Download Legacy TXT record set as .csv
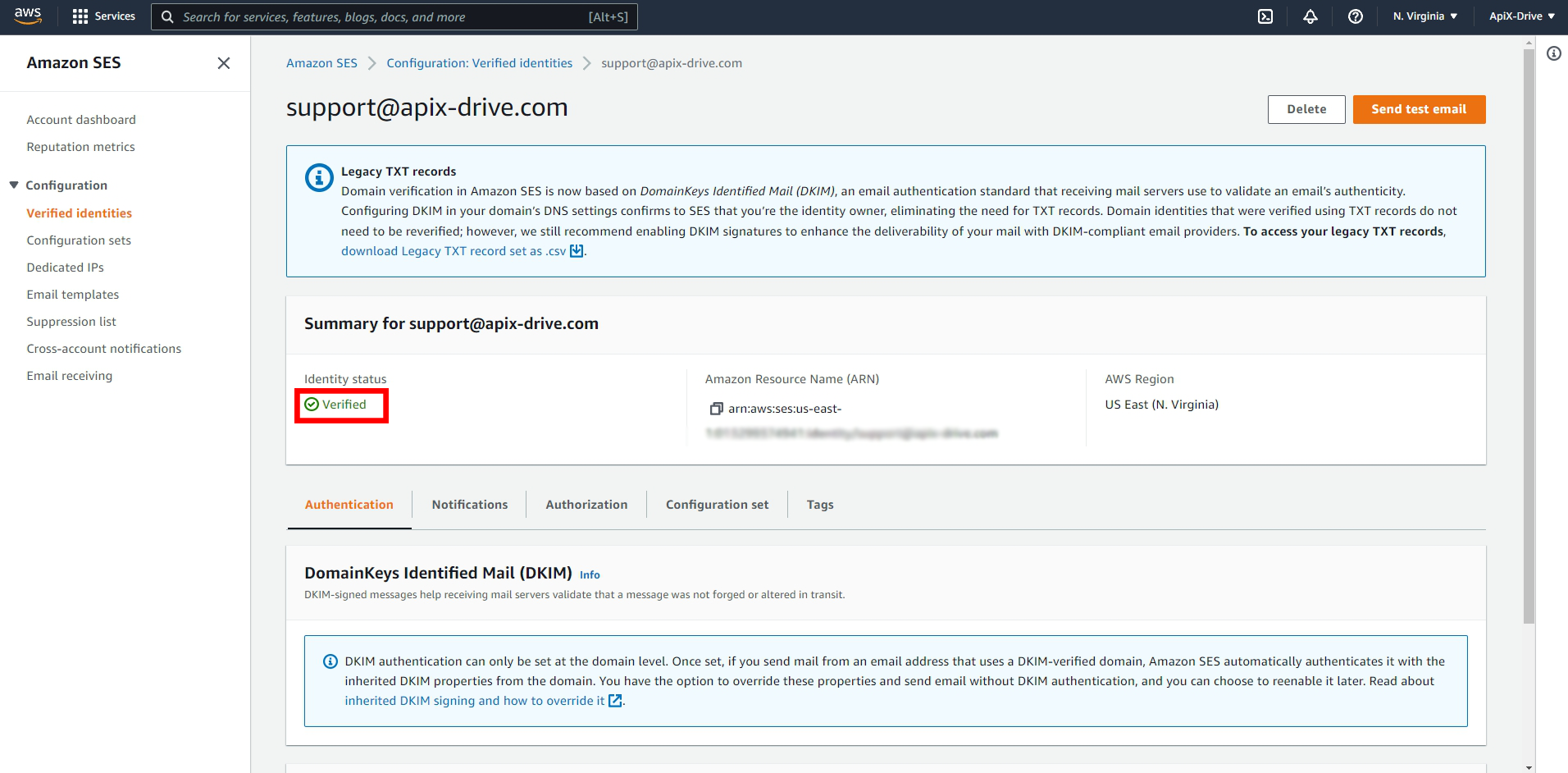The width and height of the screenshot is (1568, 773). tap(454, 251)
